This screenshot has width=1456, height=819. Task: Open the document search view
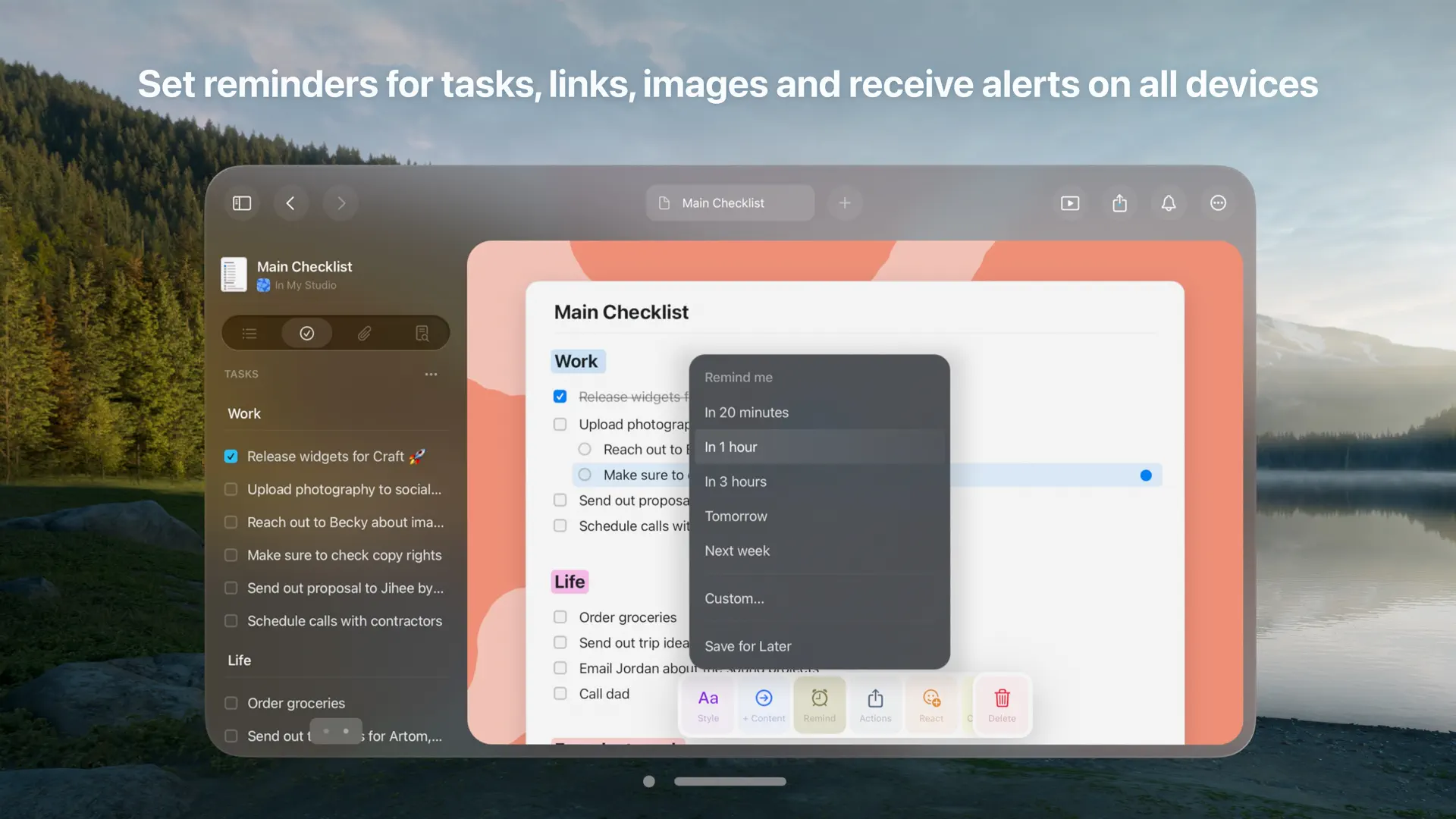pyautogui.click(x=422, y=333)
